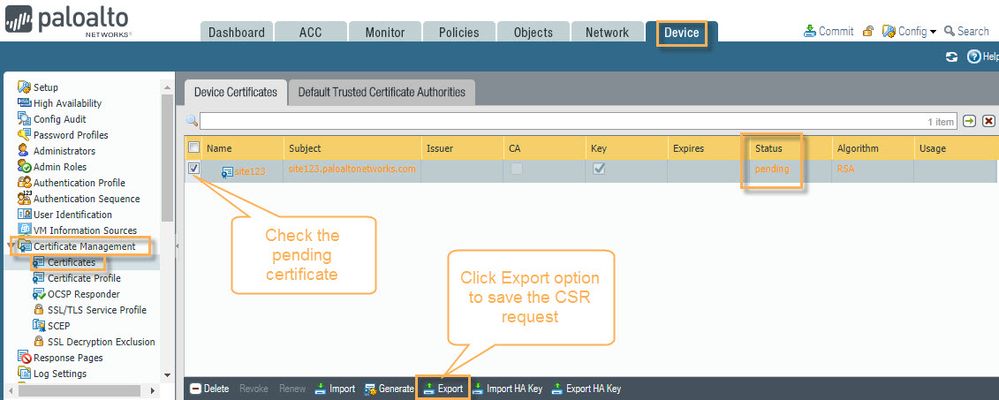This screenshot has height=400, width=999.
Task: Click the SCEP icon
Action: (x=38, y=326)
